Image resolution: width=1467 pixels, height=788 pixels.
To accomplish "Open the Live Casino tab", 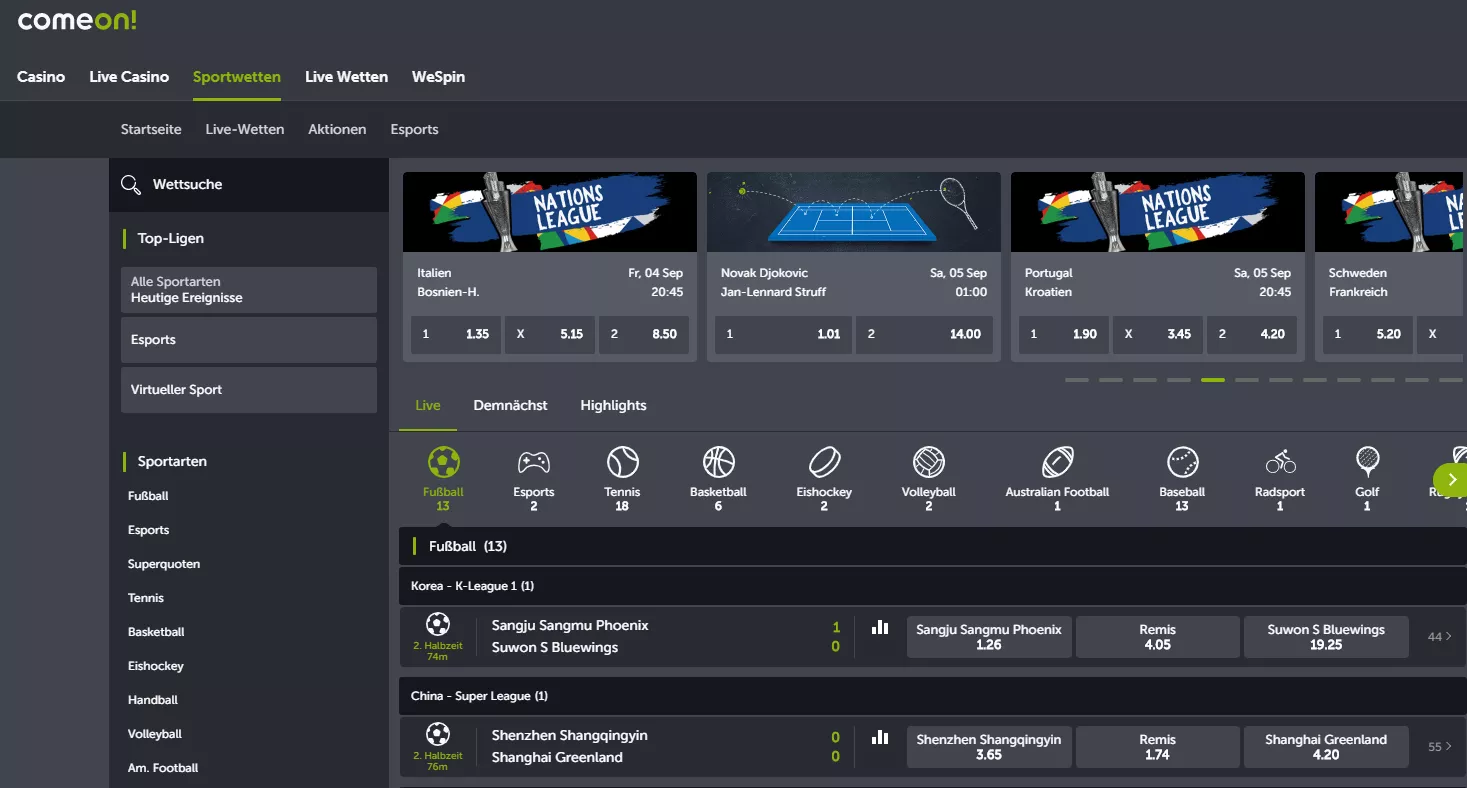I will (x=129, y=77).
